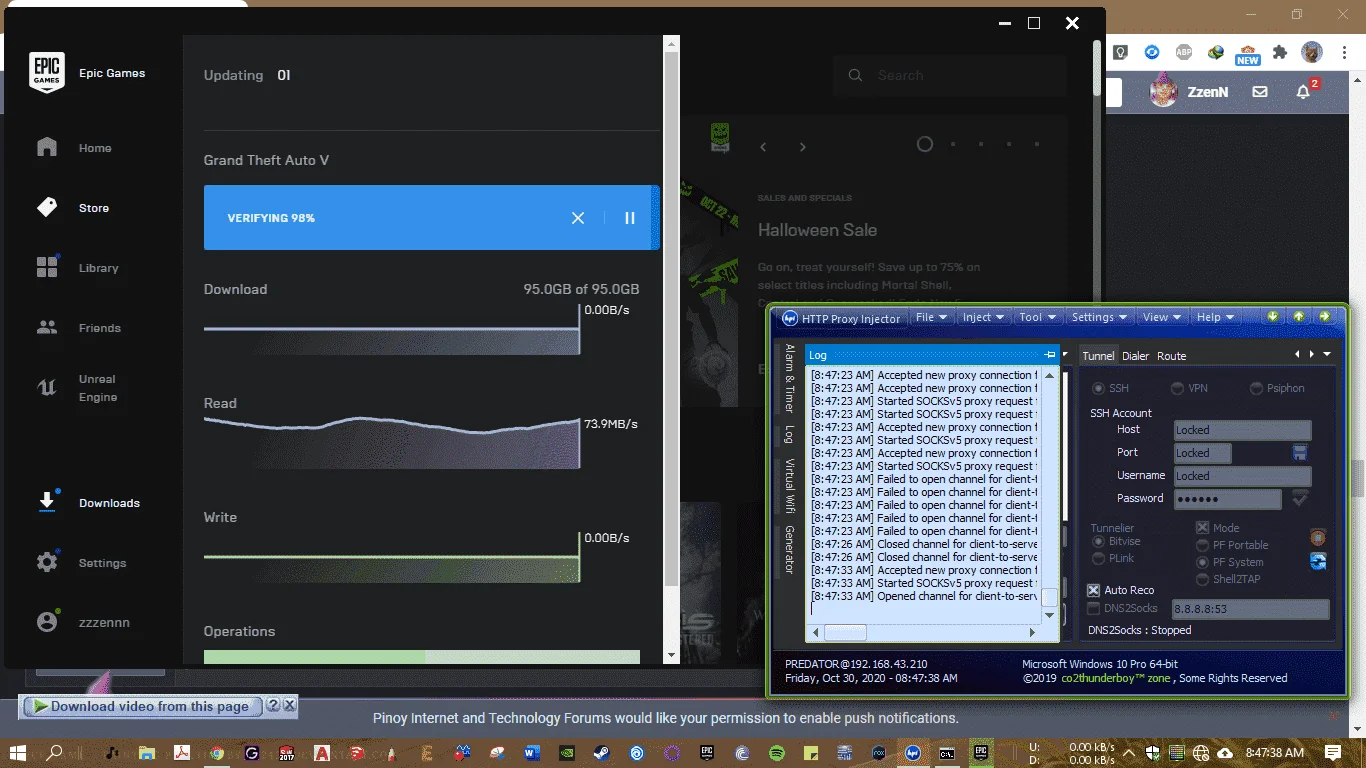Switch to the Dialer tab
This screenshot has width=1366, height=768.
[x=1135, y=356]
